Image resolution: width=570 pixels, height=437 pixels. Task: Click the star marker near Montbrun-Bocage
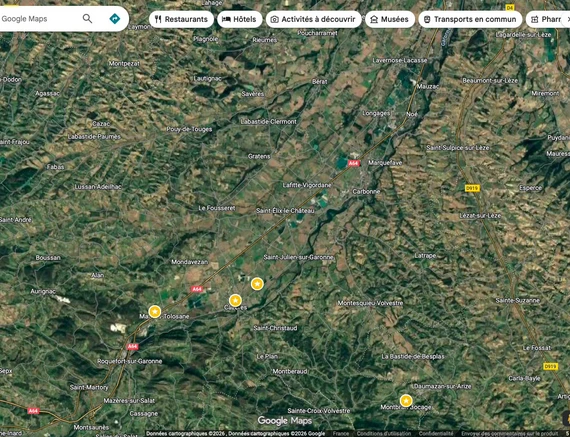click(x=406, y=401)
